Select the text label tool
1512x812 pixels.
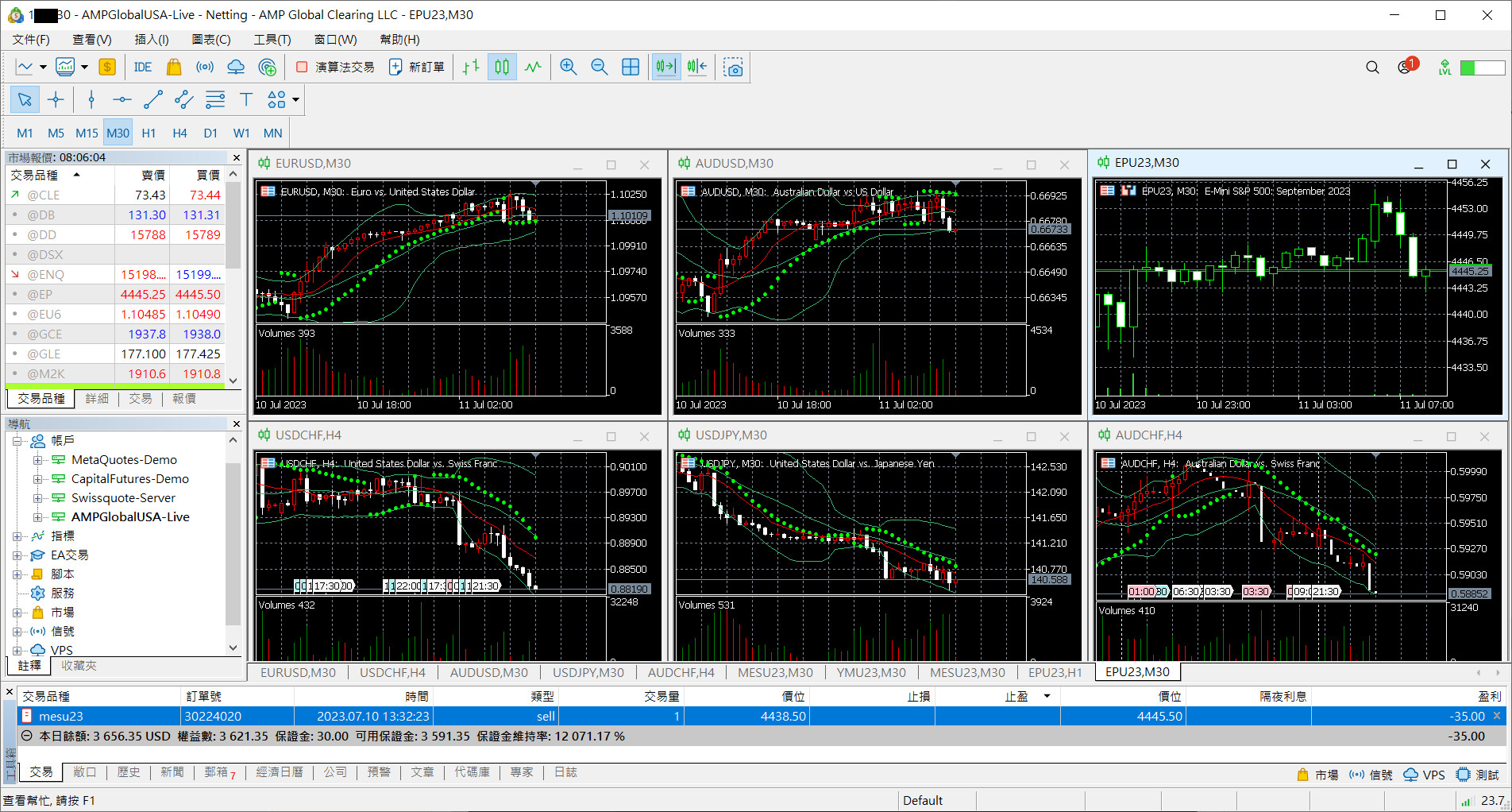pos(246,99)
